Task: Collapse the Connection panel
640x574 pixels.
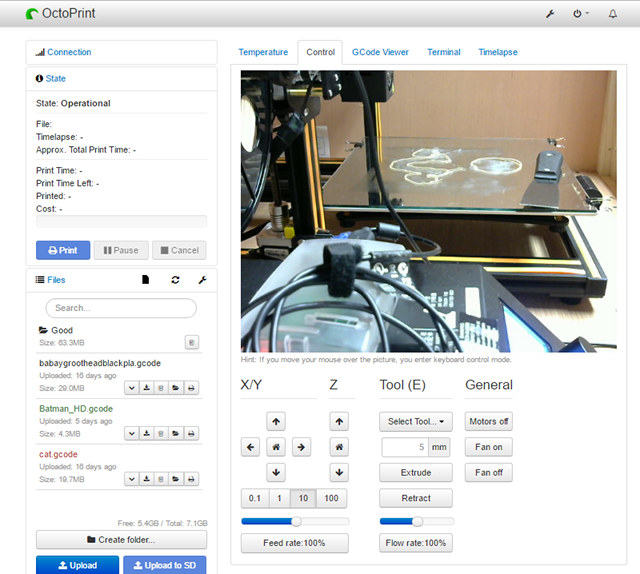Action: pyautogui.click(x=69, y=52)
